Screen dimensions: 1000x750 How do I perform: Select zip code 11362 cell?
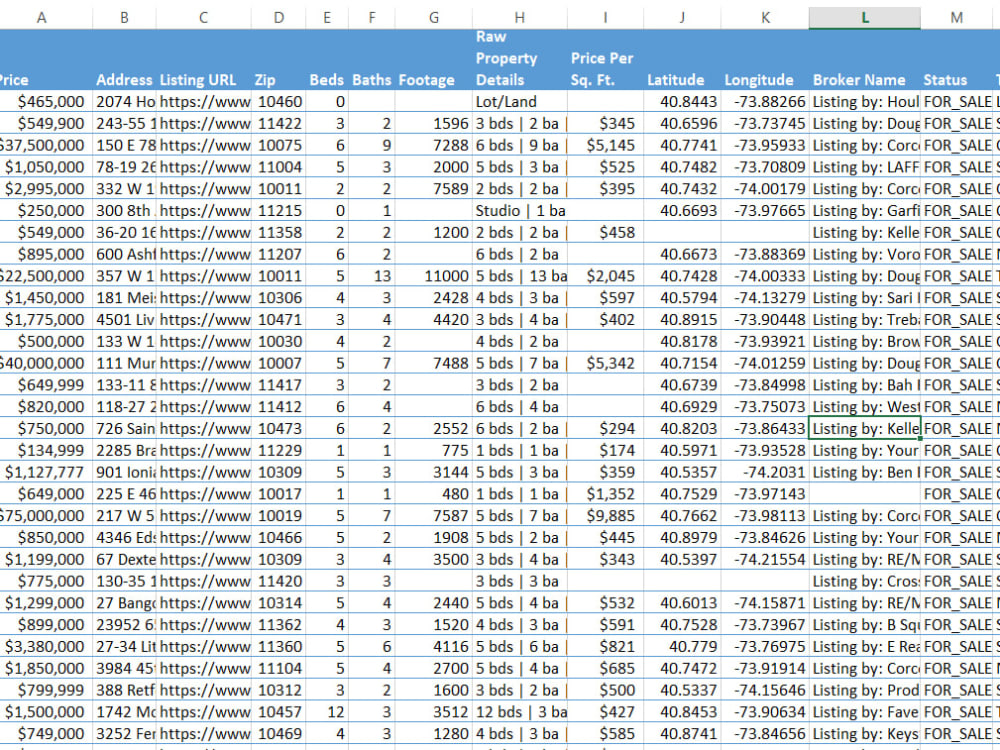pyautogui.click(x=279, y=624)
